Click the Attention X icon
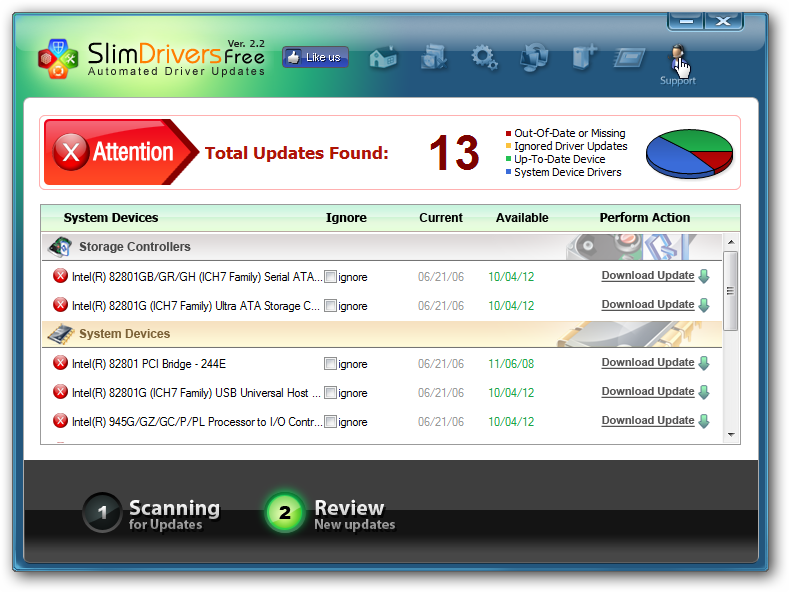This screenshot has height=592, width=789. click(x=71, y=152)
